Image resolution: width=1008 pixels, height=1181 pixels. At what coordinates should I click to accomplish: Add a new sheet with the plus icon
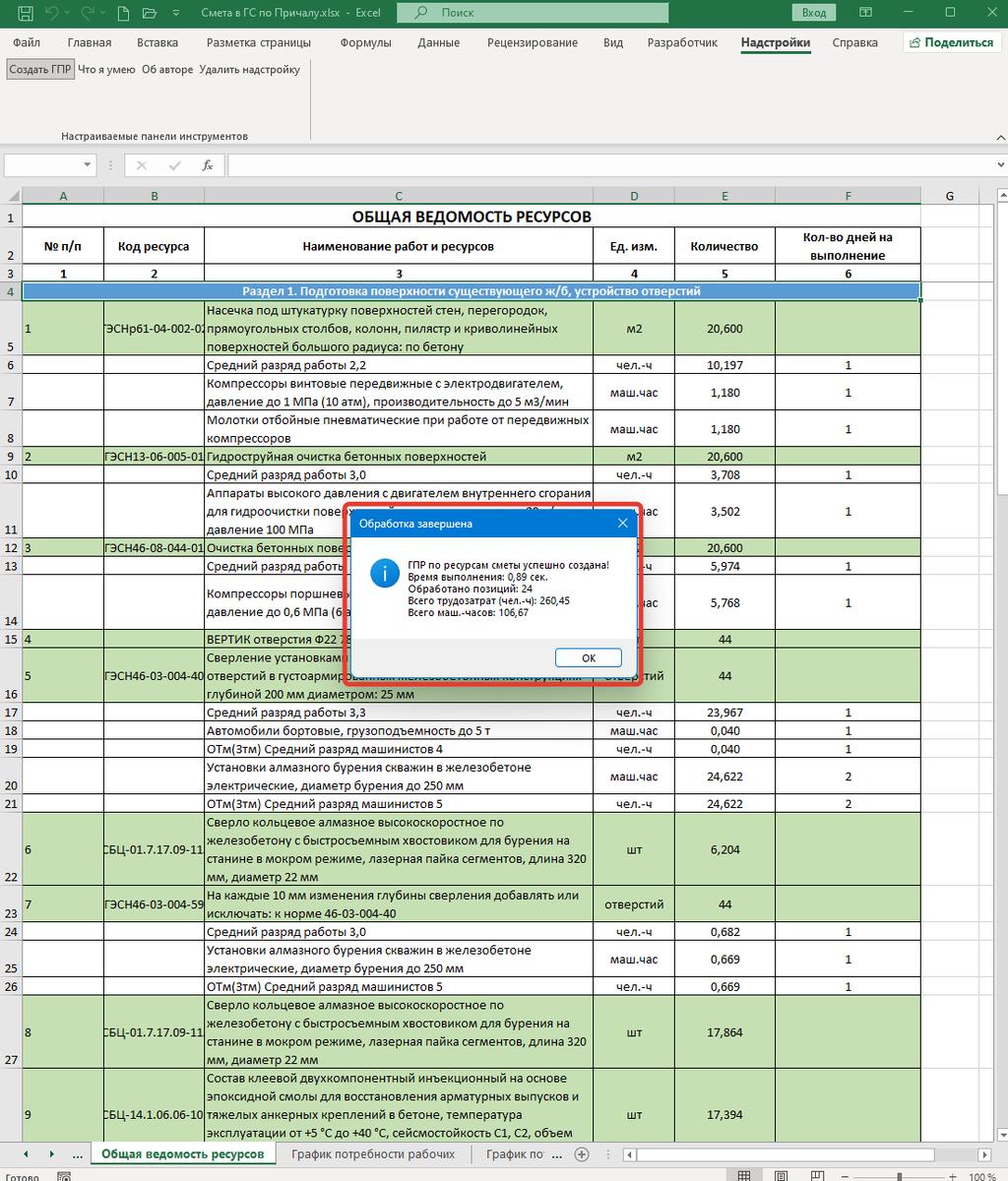582,1153
